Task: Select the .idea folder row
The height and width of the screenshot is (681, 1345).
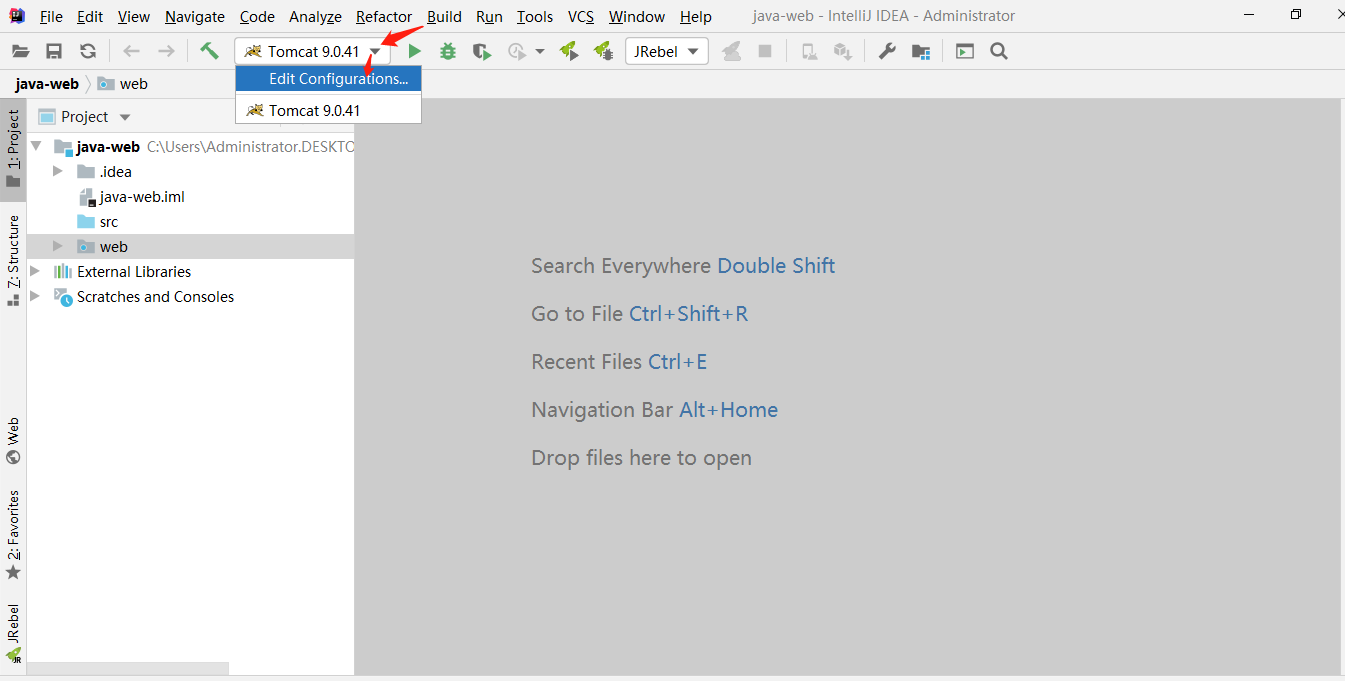Action: [x=190, y=171]
